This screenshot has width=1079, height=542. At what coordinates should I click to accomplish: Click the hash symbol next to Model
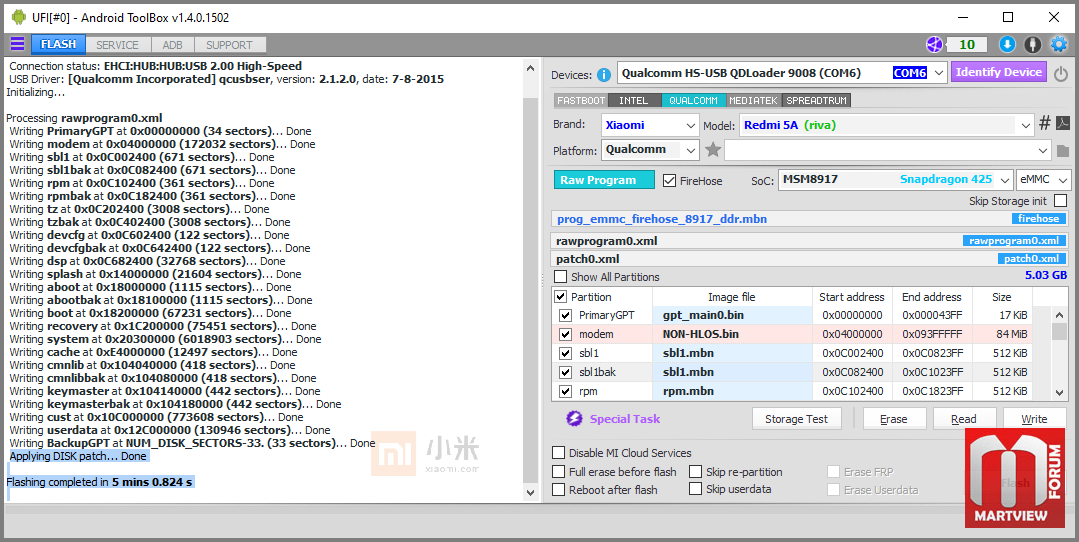click(1044, 124)
